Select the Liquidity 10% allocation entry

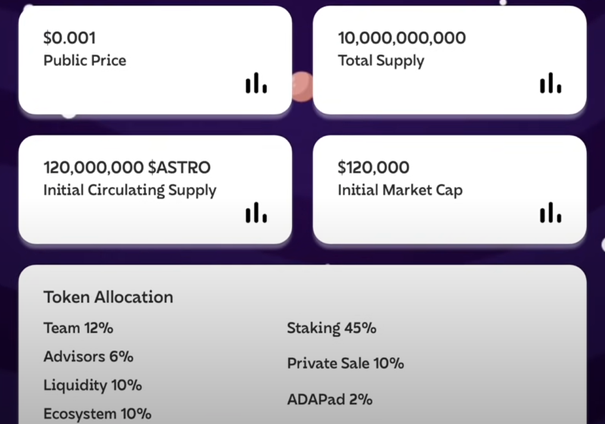[93, 385]
